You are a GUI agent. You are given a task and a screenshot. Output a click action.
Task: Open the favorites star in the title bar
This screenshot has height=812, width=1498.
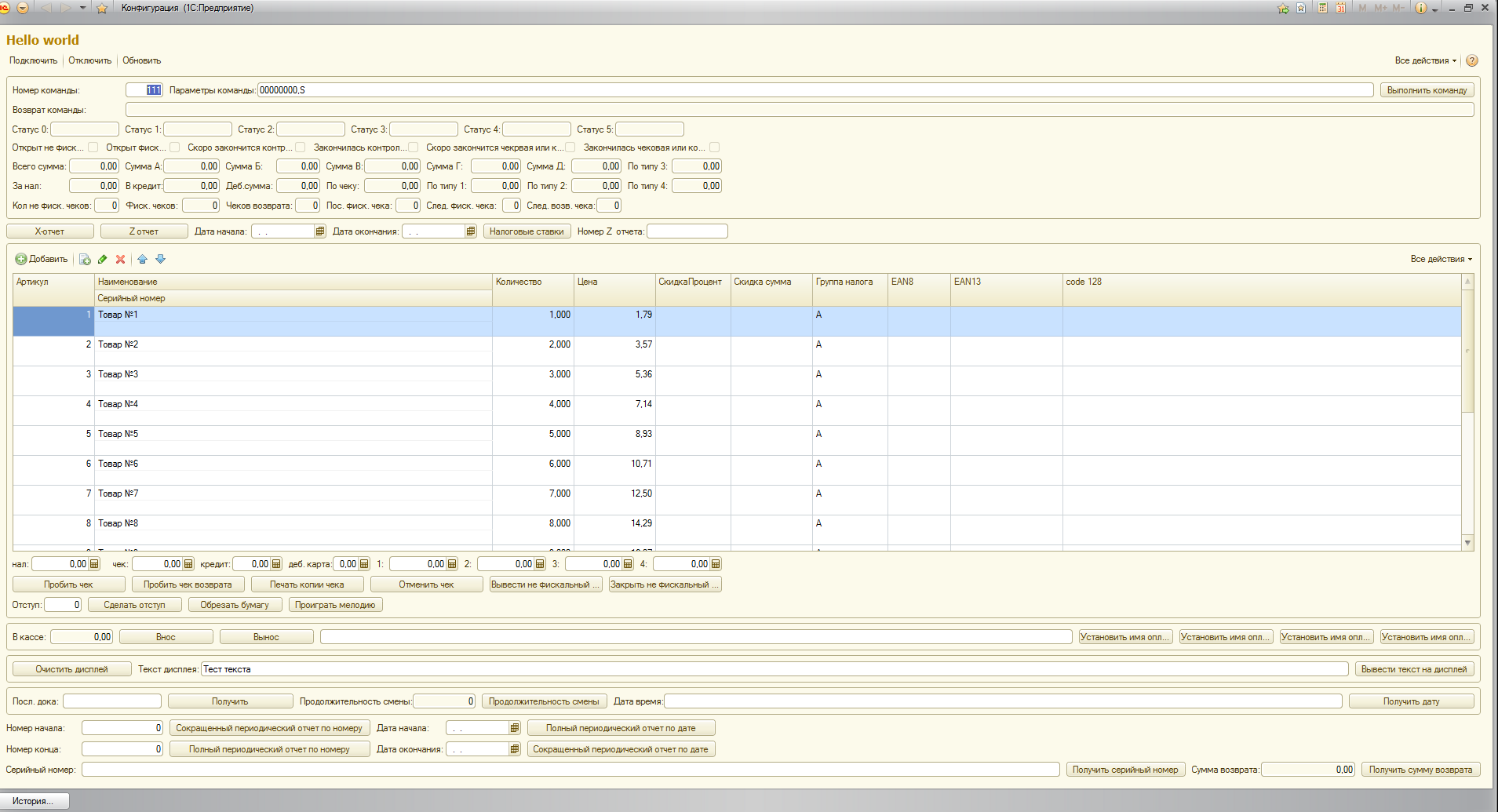(x=101, y=8)
